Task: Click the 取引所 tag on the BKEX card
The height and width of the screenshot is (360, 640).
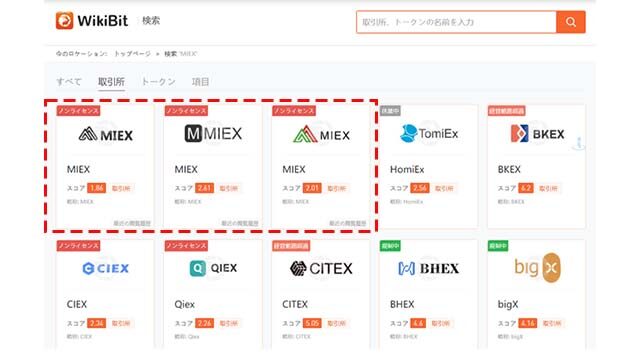Action: tap(549, 188)
